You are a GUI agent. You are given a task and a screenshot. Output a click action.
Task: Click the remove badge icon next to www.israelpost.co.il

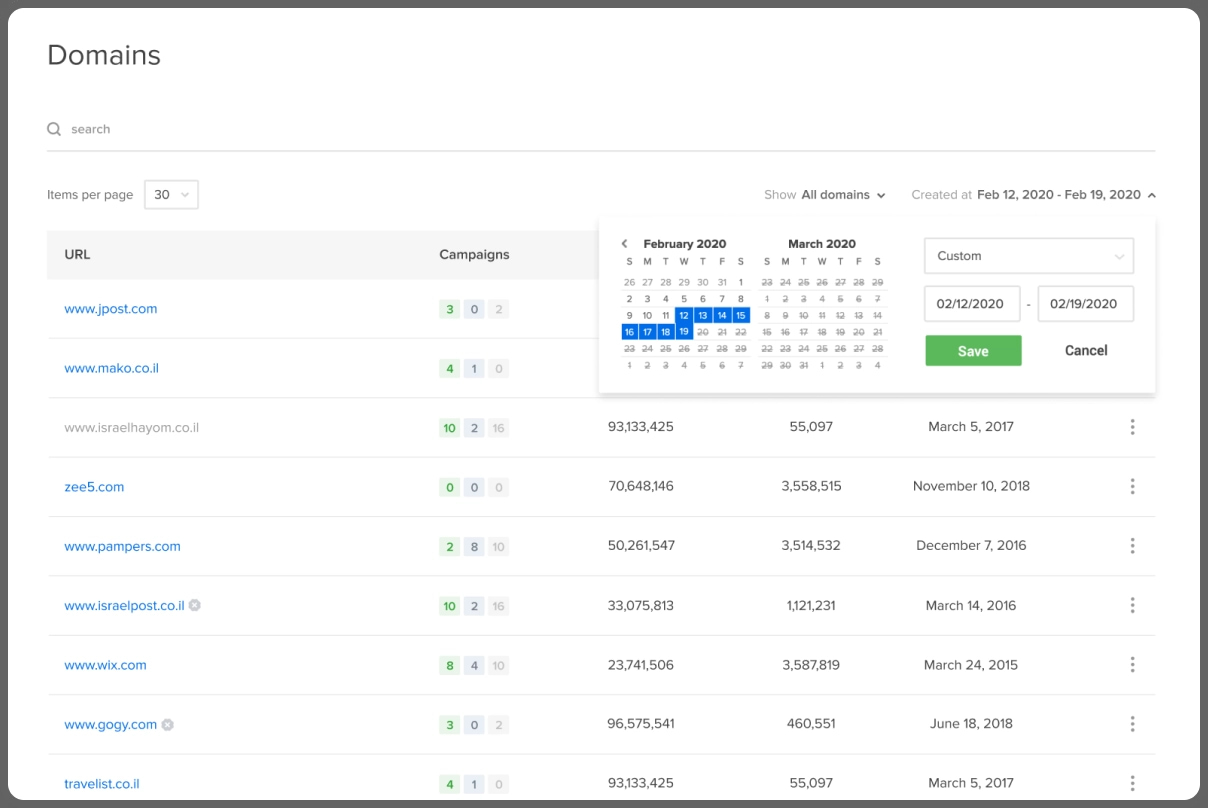pos(195,605)
